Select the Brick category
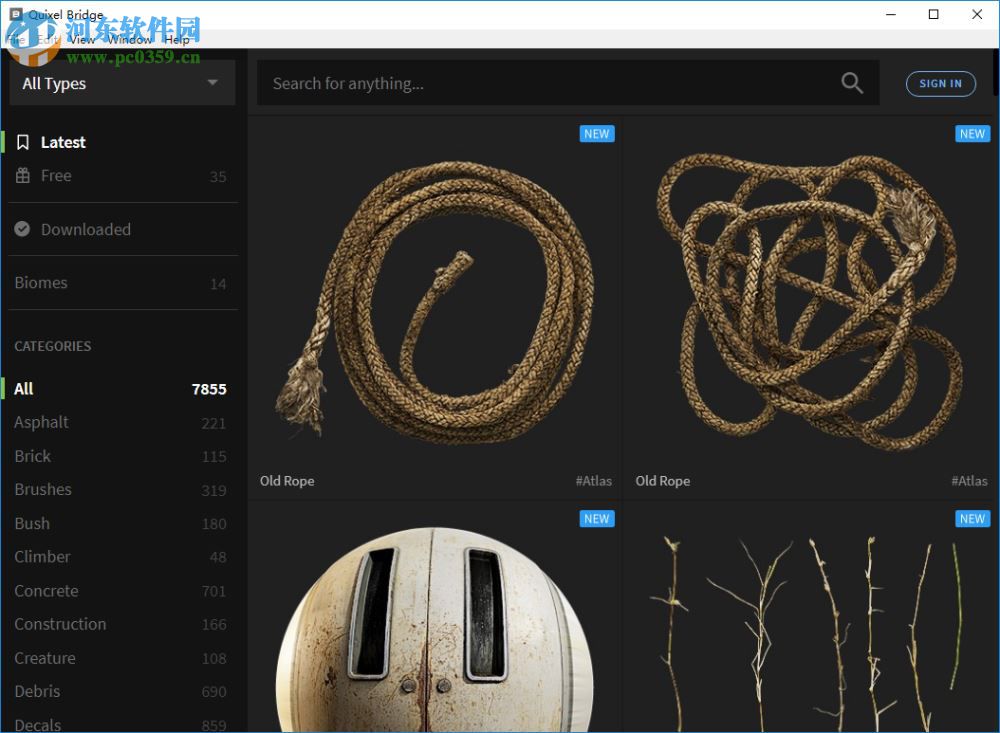Image resolution: width=1000 pixels, height=733 pixels. [x=121, y=456]
